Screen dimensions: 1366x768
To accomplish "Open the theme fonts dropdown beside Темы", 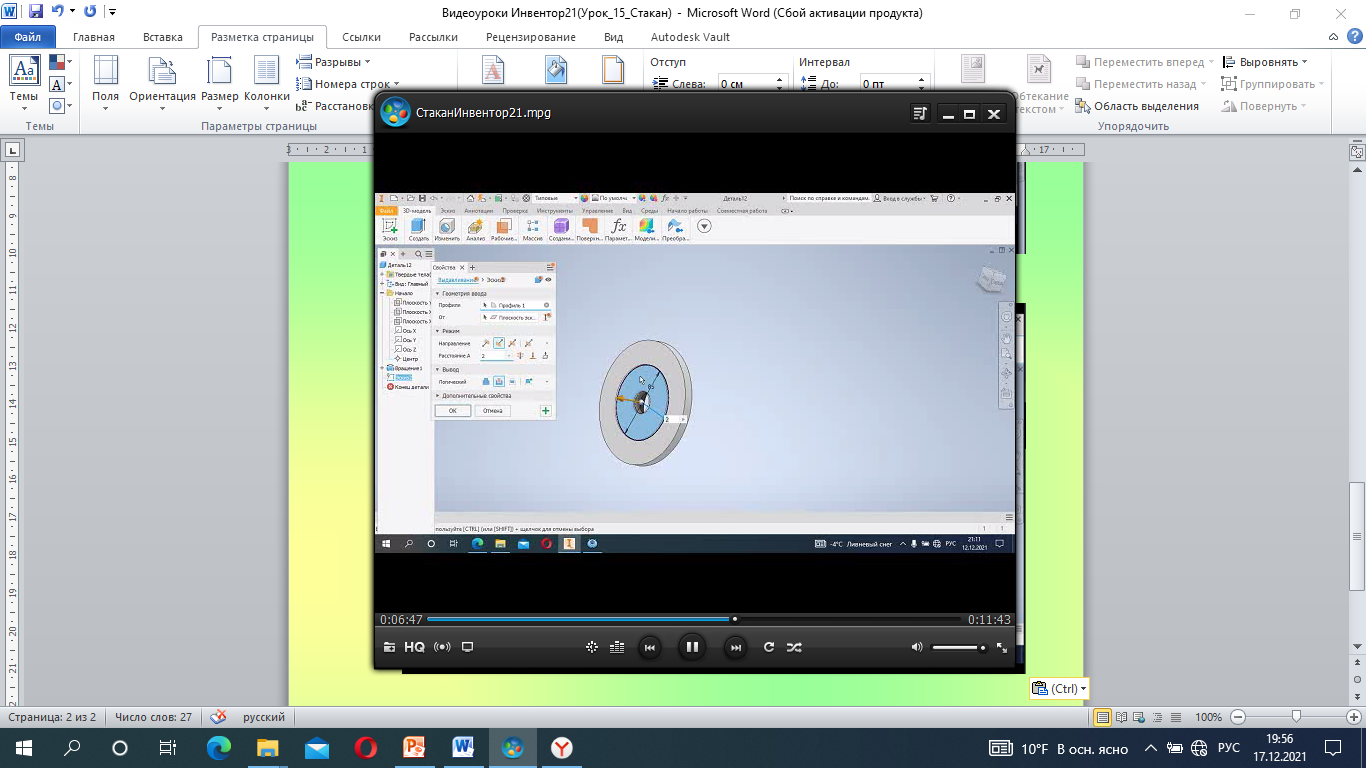I will (x=59, y=84).
